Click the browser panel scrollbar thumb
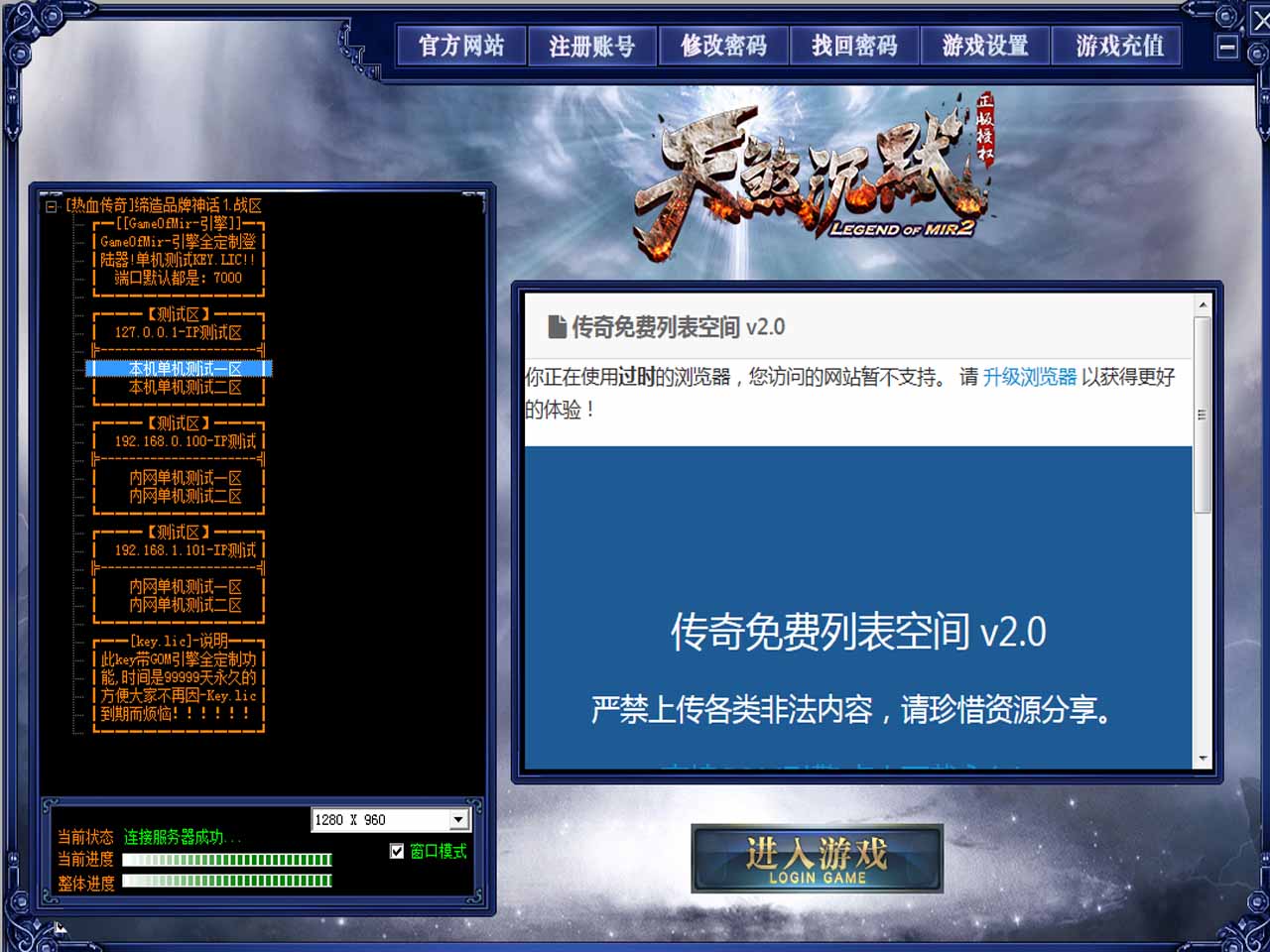The height and width of the screenshot is (952, 1270). tap(1203, 415)
